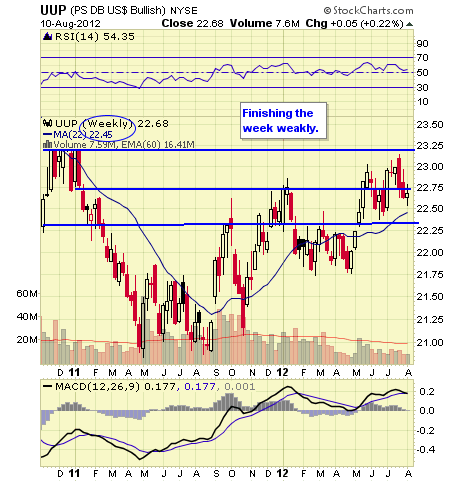Click the blue MA(22) line legend marker
Viewport: 460px width, 482px height.
click(47, 135)
